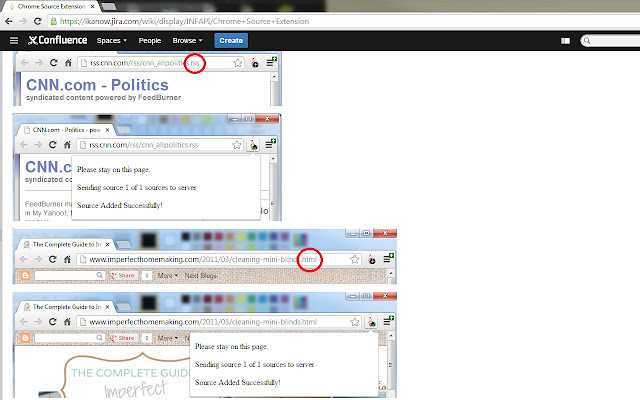The height and width of the screenshot is (400, 640).
Task: Click 'syndicated content powered by FeedBurner' under the circled .rss
Action: [103, 98]
